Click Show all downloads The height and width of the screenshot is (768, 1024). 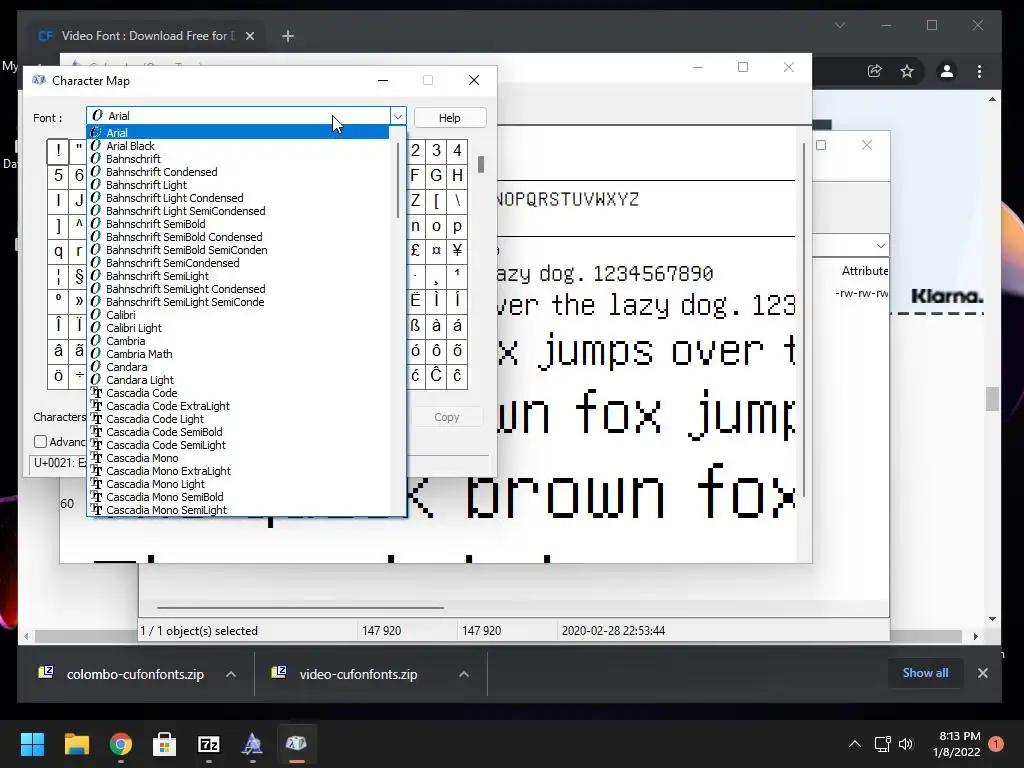925,673
